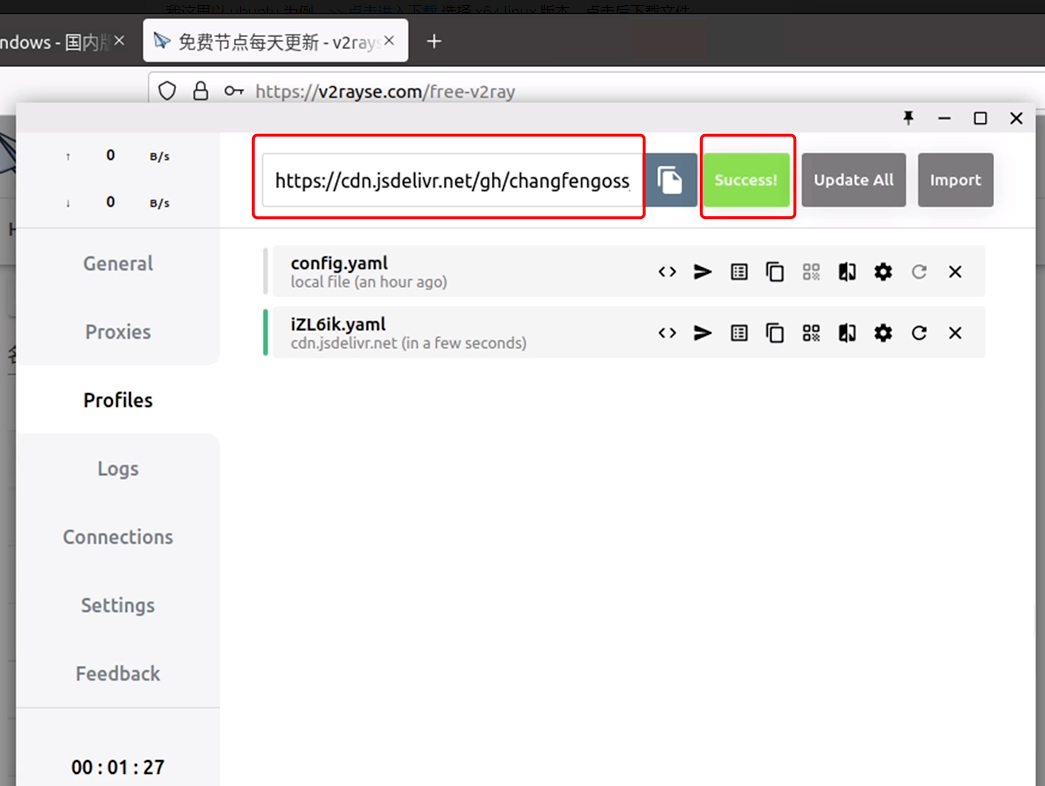The image size is (1045, 786).
Task: Select the iZL6ik.yaml profile name
Action: tap(338, 324)
